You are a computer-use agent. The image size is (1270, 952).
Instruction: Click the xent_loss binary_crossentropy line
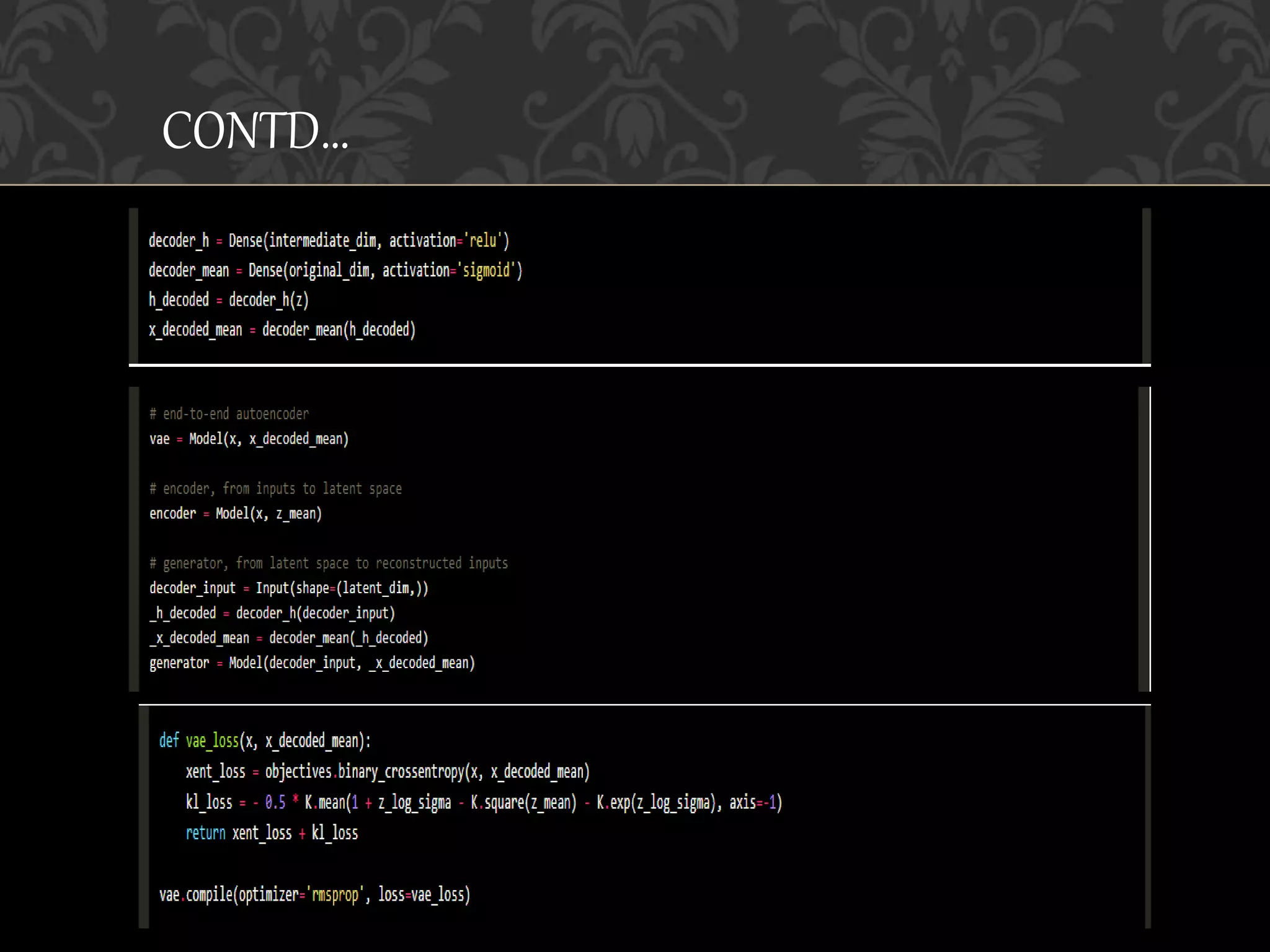pos(387,772)
